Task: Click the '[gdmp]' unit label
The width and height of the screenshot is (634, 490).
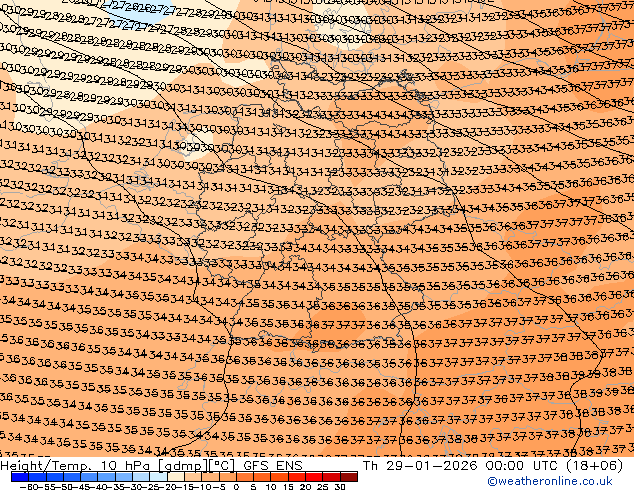Action: point(183,466)
